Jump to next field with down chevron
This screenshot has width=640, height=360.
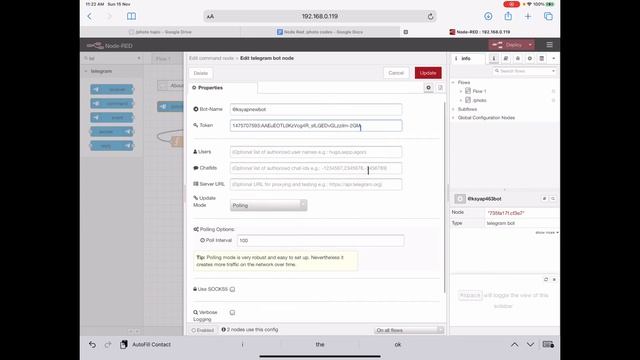point(530,344)
